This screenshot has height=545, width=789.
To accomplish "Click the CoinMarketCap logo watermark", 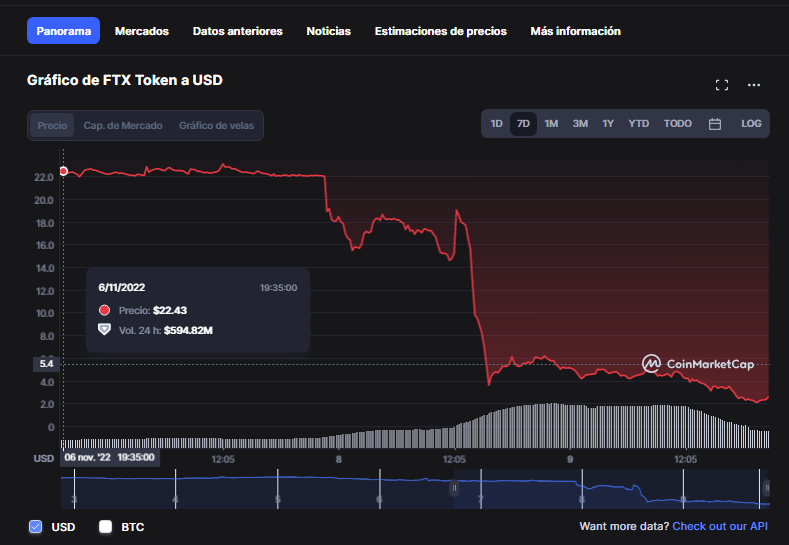I will [698, 363].
